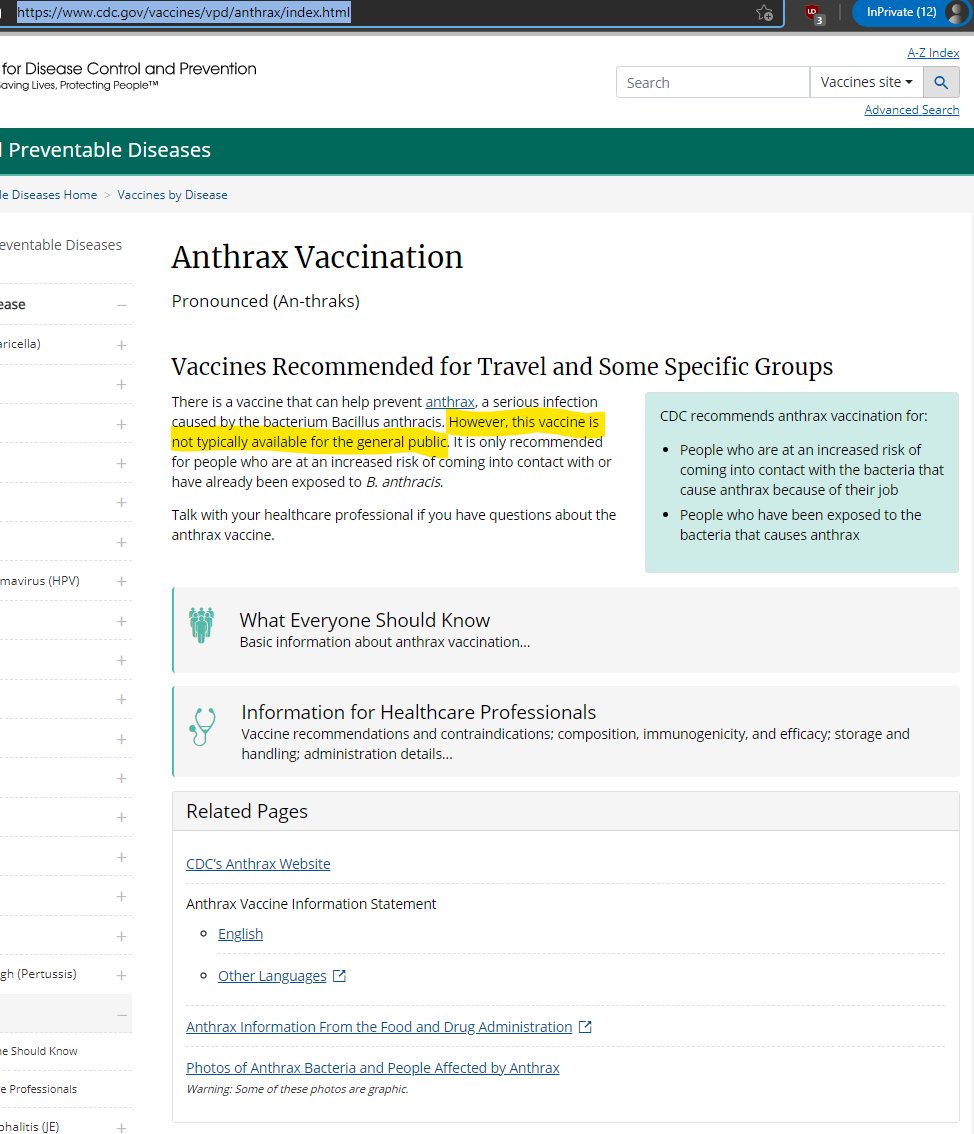974x1134 pixels.
Task: Click the Preventable Diseases sidebar heading
Action: click(61, 245)
